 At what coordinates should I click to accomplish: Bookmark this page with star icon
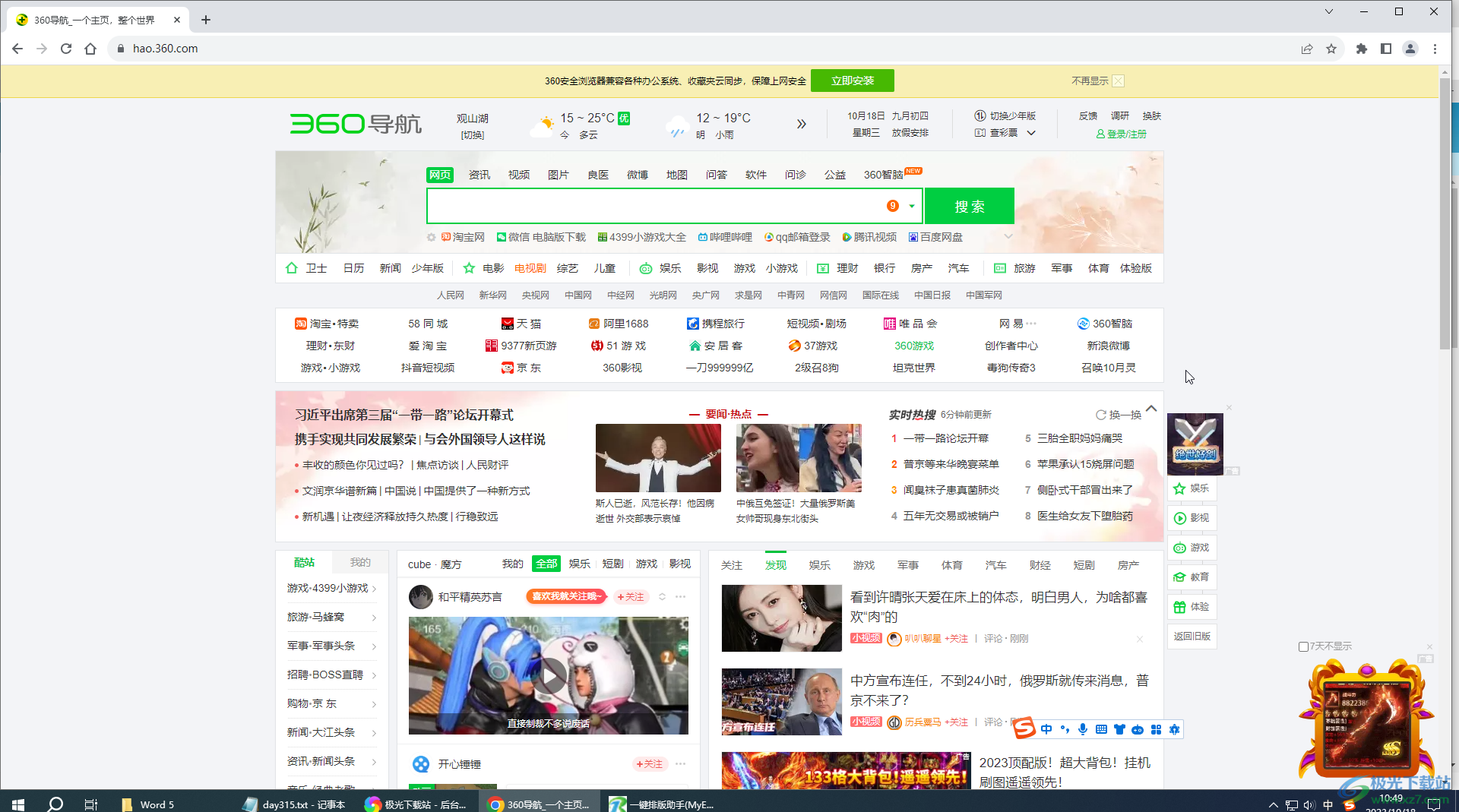[1331, 49]
